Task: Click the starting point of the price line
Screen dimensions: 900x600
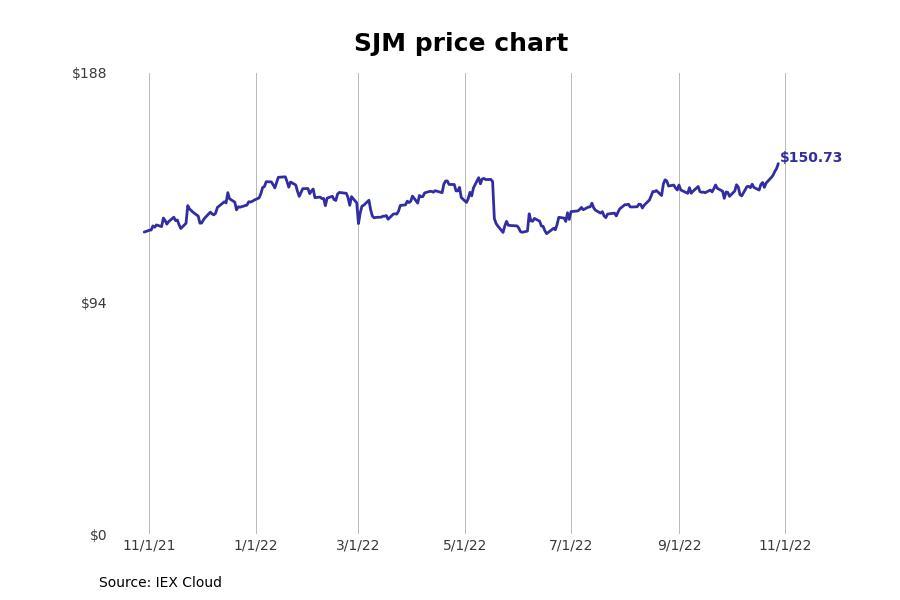Action: tap(144, 232)
